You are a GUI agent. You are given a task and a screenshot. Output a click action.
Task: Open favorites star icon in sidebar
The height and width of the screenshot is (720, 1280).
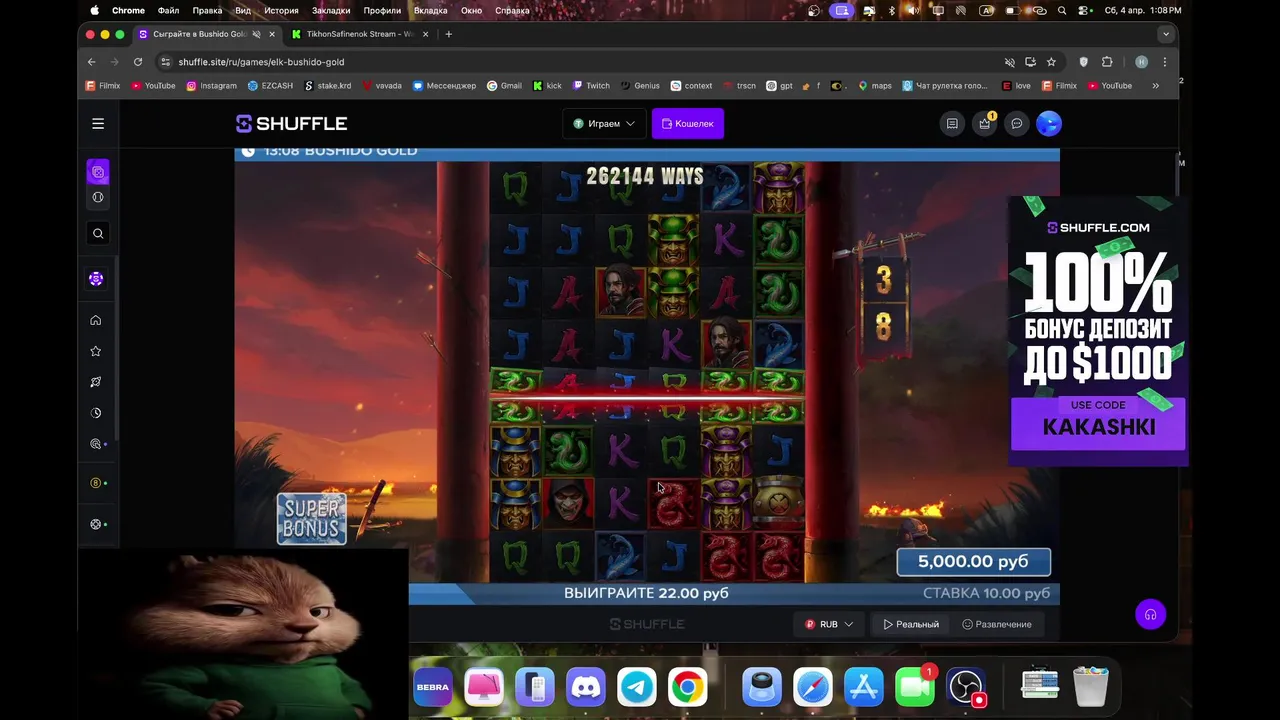click(x=96, y=351)
